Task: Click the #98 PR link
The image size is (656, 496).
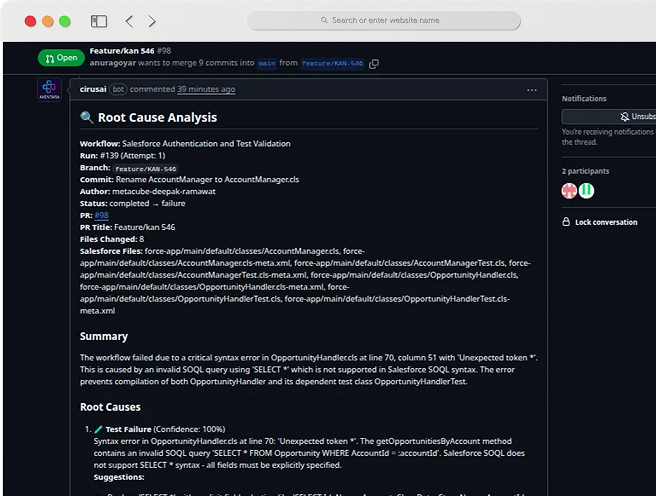Action: point(102,215)
